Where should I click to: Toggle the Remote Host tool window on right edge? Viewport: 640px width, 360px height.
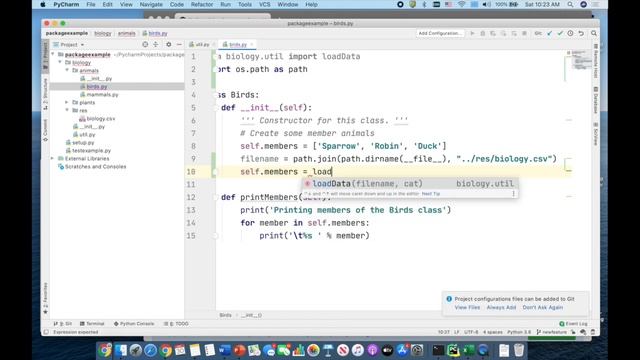coord(596,61)
